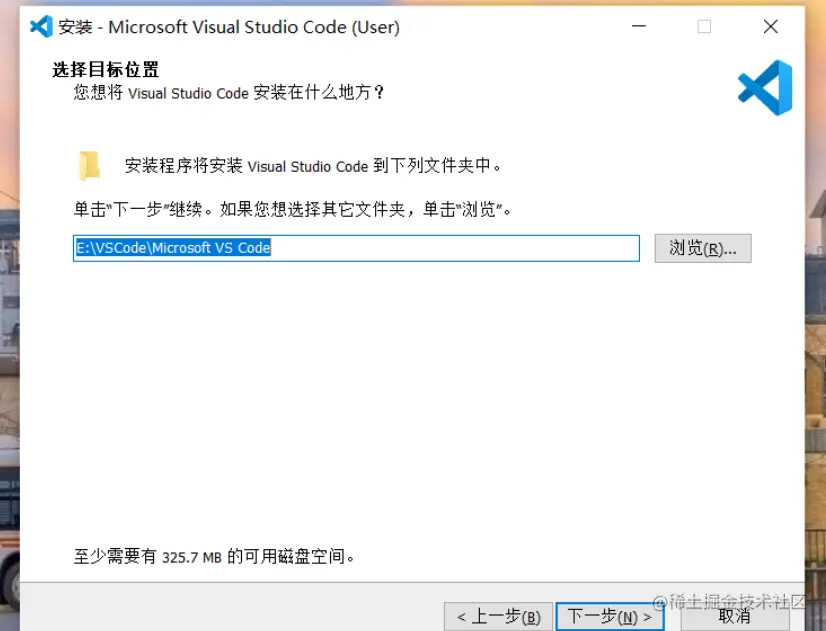Click the VS Code icon in title bar
Screen dimensions: 826x631
[x=41, y=26]
